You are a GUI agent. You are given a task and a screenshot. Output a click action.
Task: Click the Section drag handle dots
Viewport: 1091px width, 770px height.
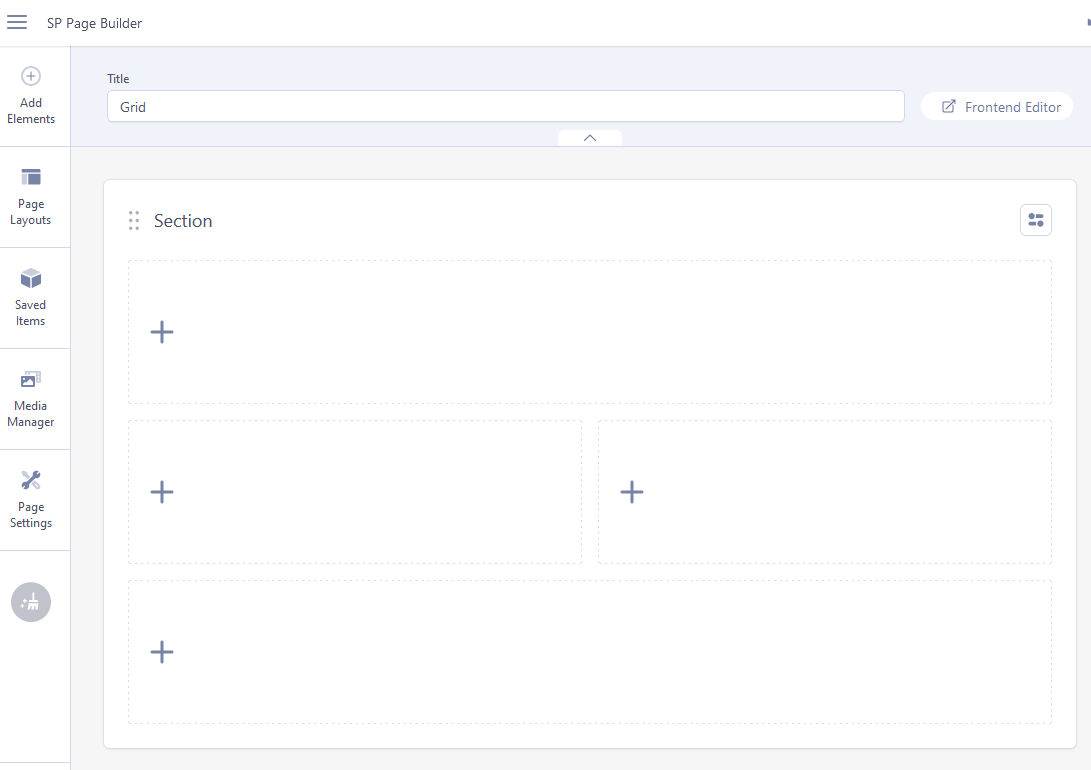click(134, 221)
